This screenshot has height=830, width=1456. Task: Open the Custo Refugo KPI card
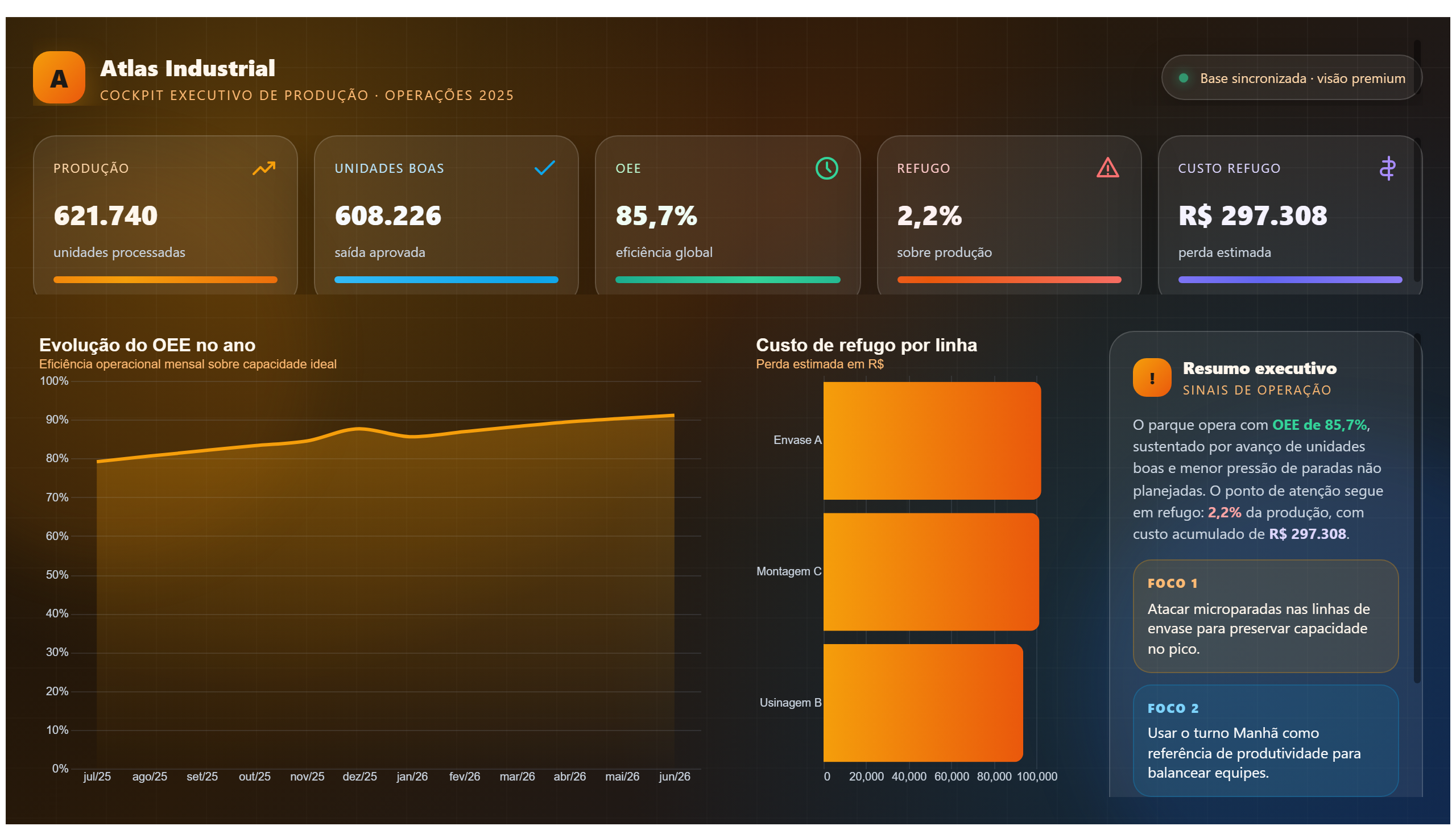coord(1290,215)
